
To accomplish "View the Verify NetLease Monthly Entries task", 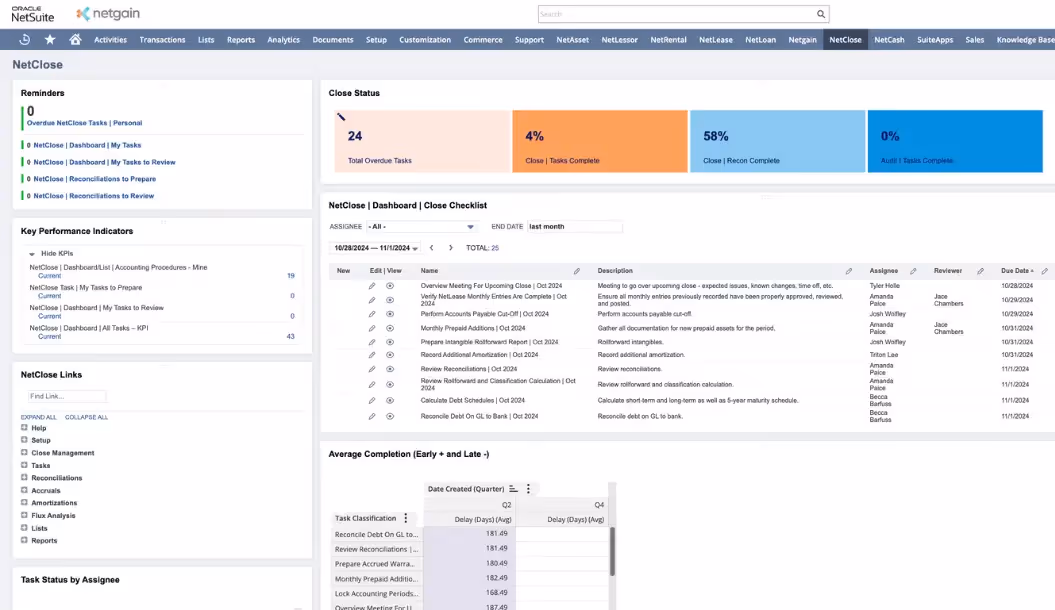I will 390,300.
